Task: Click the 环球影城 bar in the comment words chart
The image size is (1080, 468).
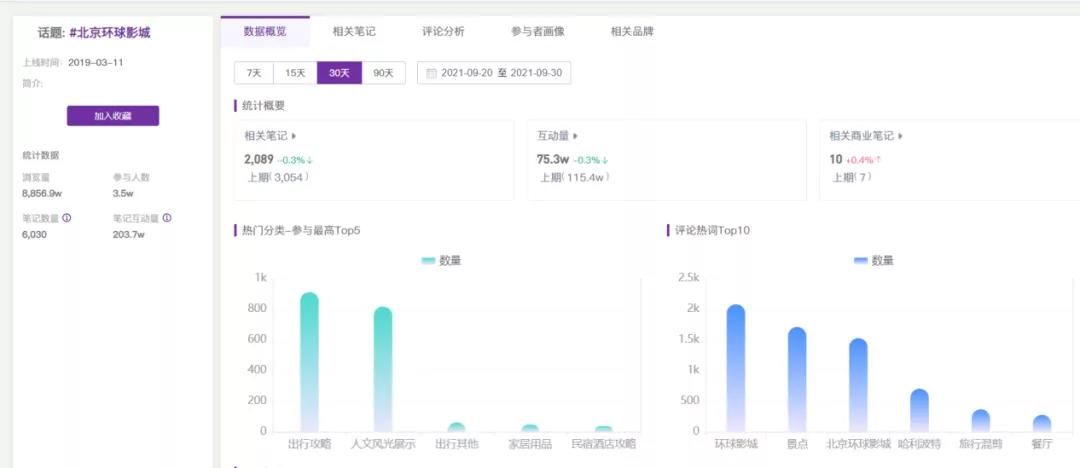Action: coord(736,369)
